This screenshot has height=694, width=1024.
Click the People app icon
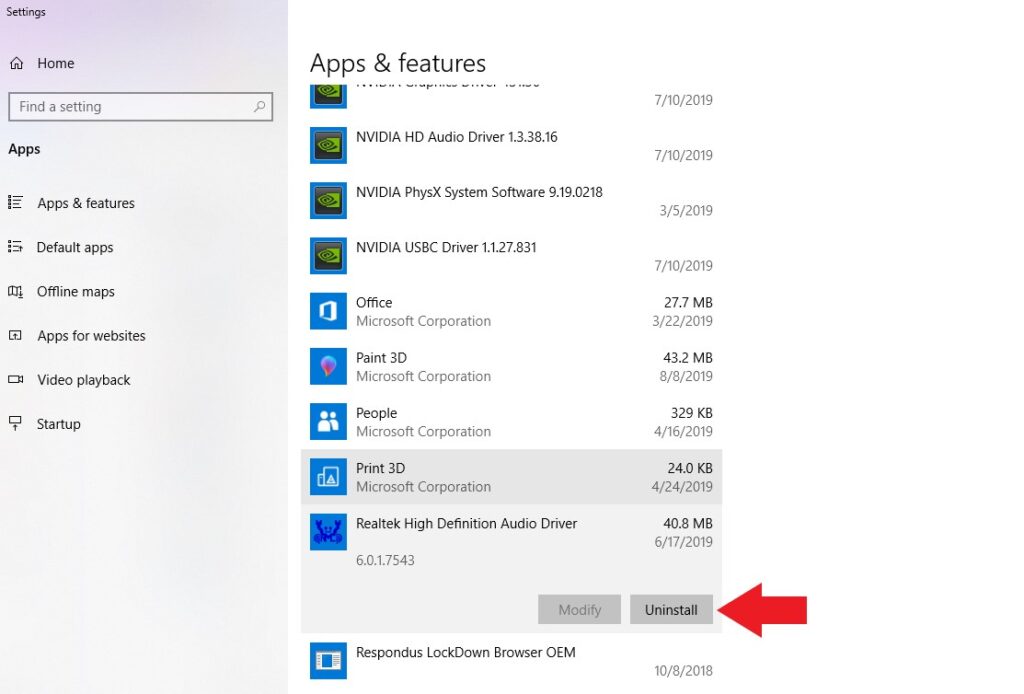pos(328,421)
